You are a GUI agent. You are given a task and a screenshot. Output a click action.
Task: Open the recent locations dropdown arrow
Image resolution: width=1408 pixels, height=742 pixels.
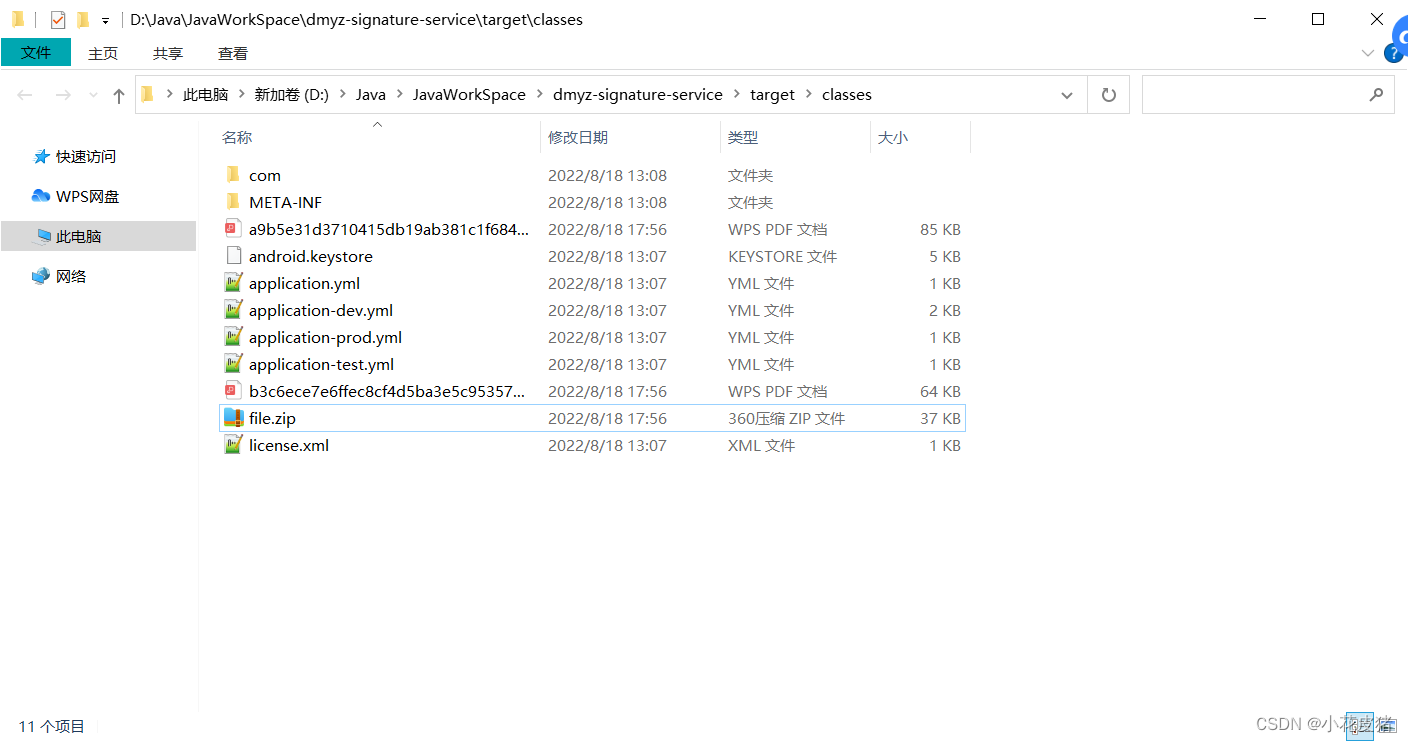pos(93,96)
